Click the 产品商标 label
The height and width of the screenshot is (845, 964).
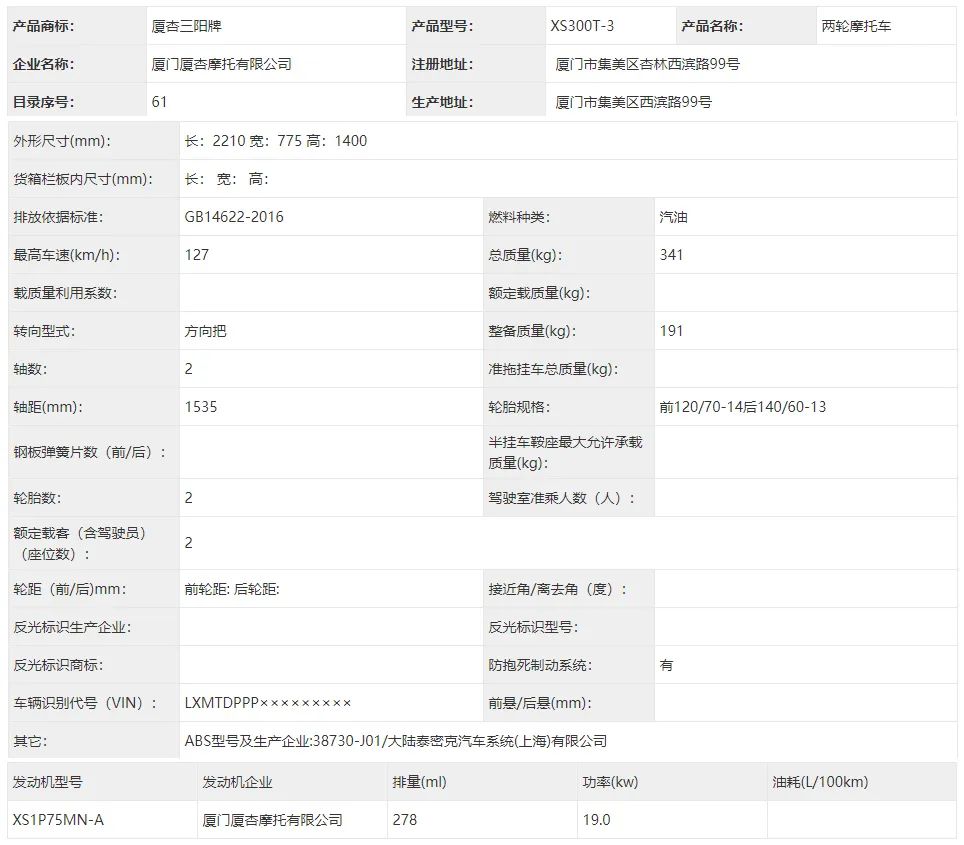click(x=43, y=26)
